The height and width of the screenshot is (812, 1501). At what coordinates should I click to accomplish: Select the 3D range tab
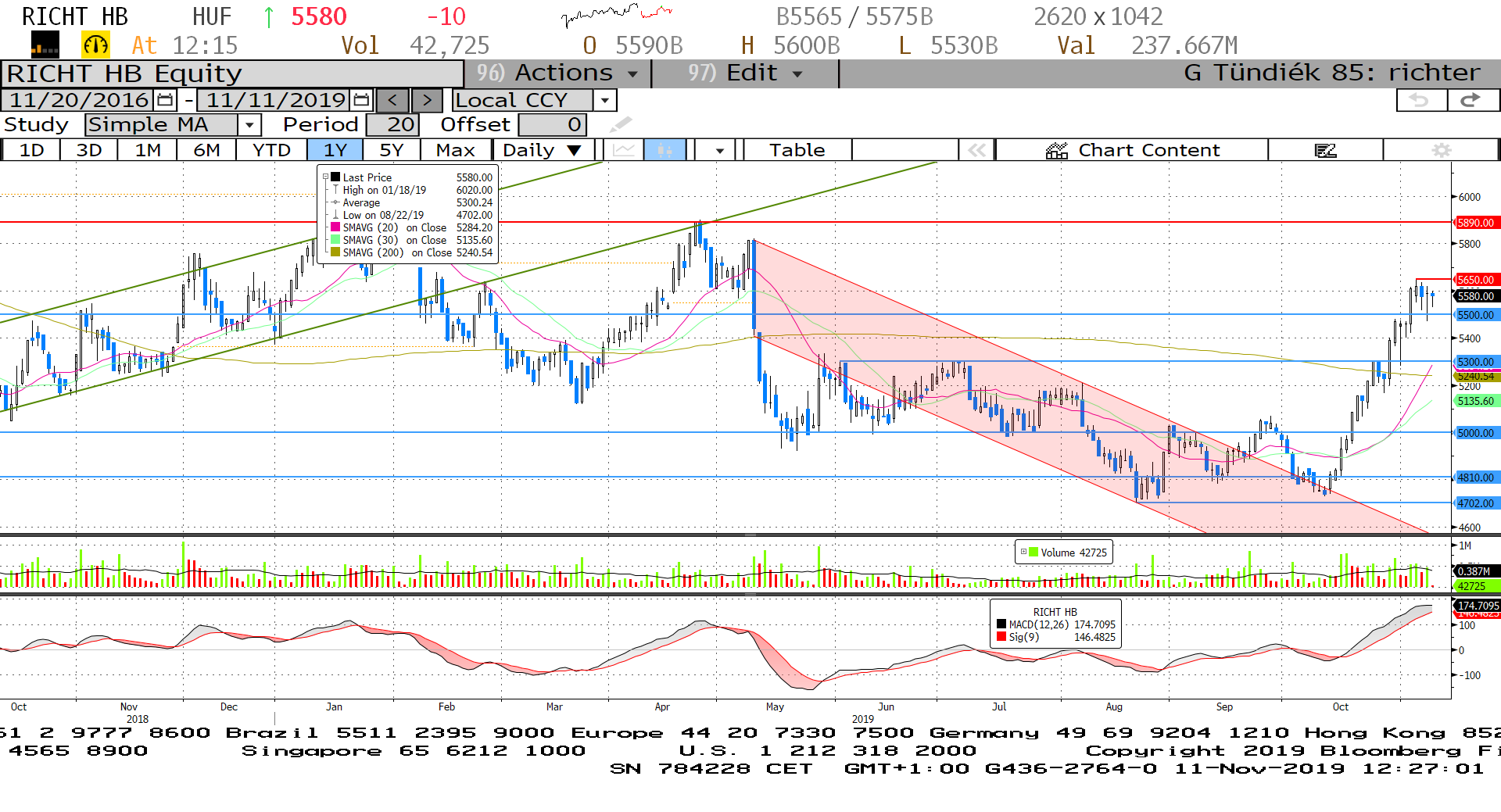(89, 150)
